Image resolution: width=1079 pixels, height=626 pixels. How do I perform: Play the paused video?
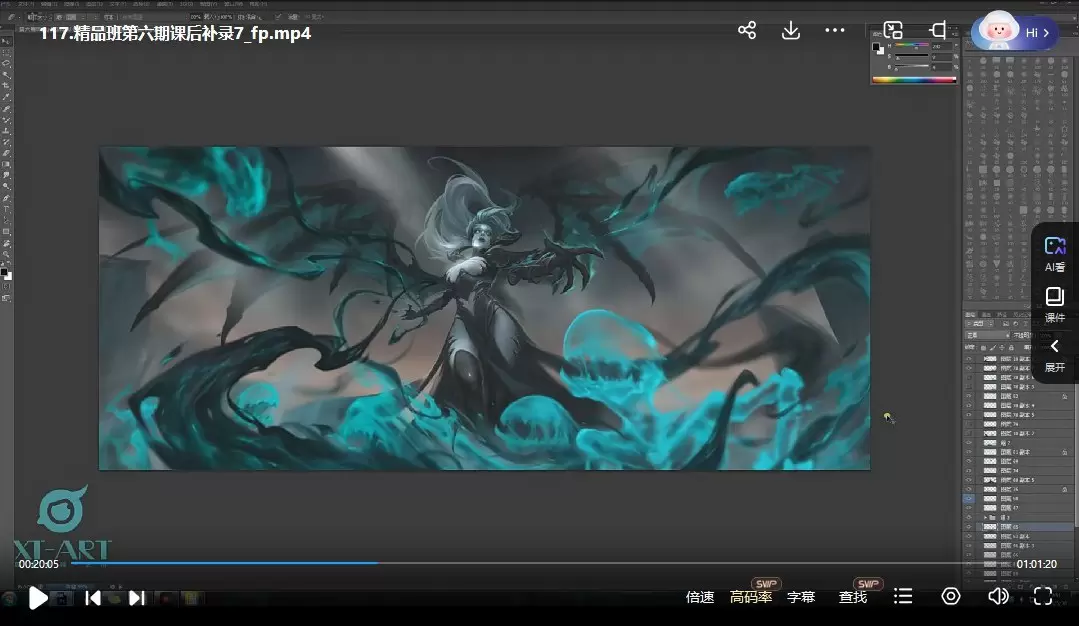tap(38, 598)
